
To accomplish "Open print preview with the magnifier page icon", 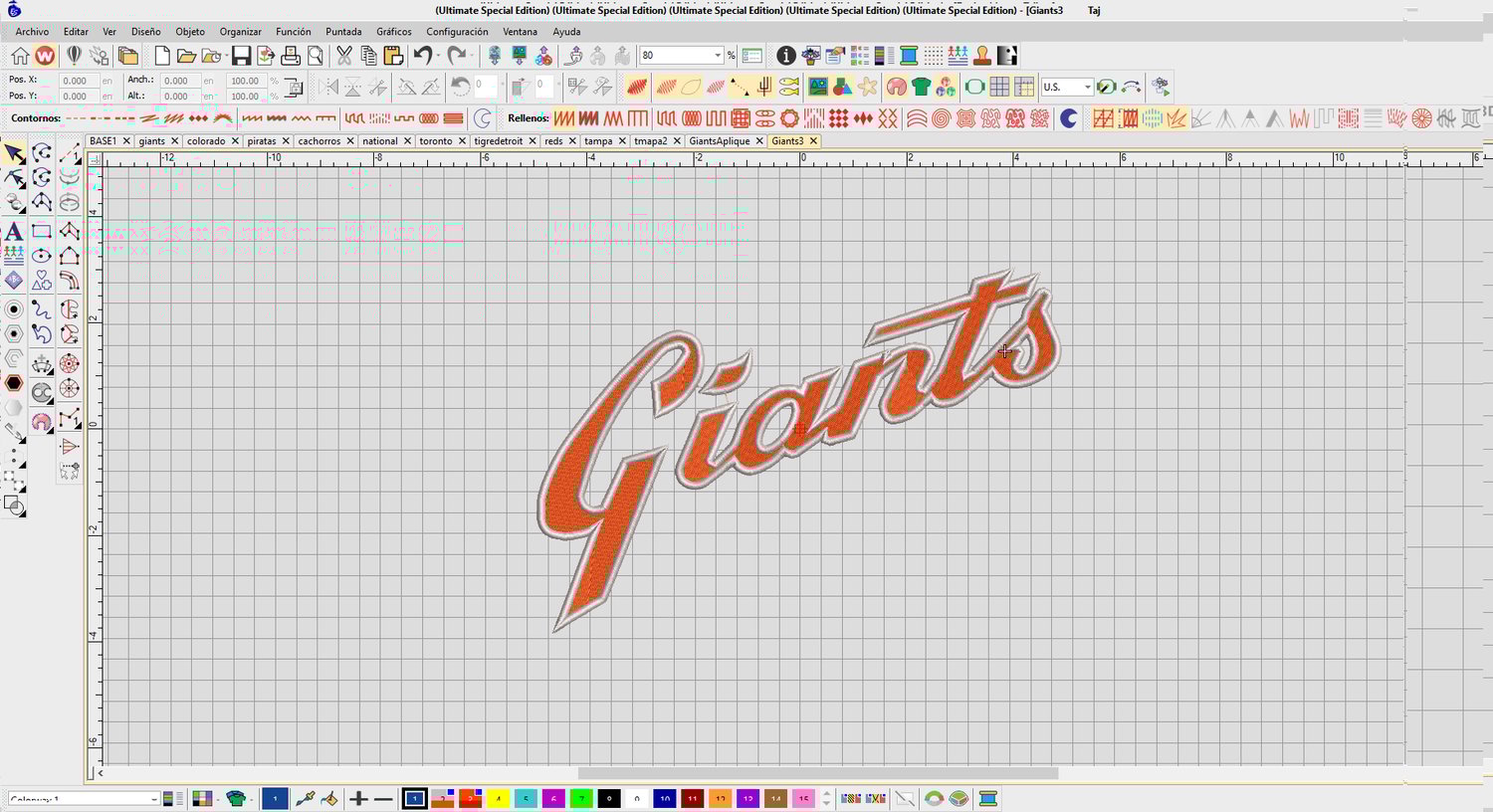I will point(315,56).
